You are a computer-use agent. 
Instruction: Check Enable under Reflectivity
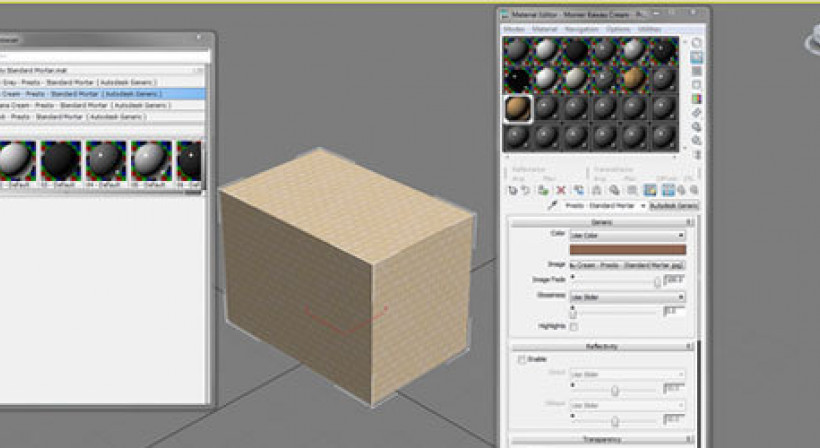(521, 360)
